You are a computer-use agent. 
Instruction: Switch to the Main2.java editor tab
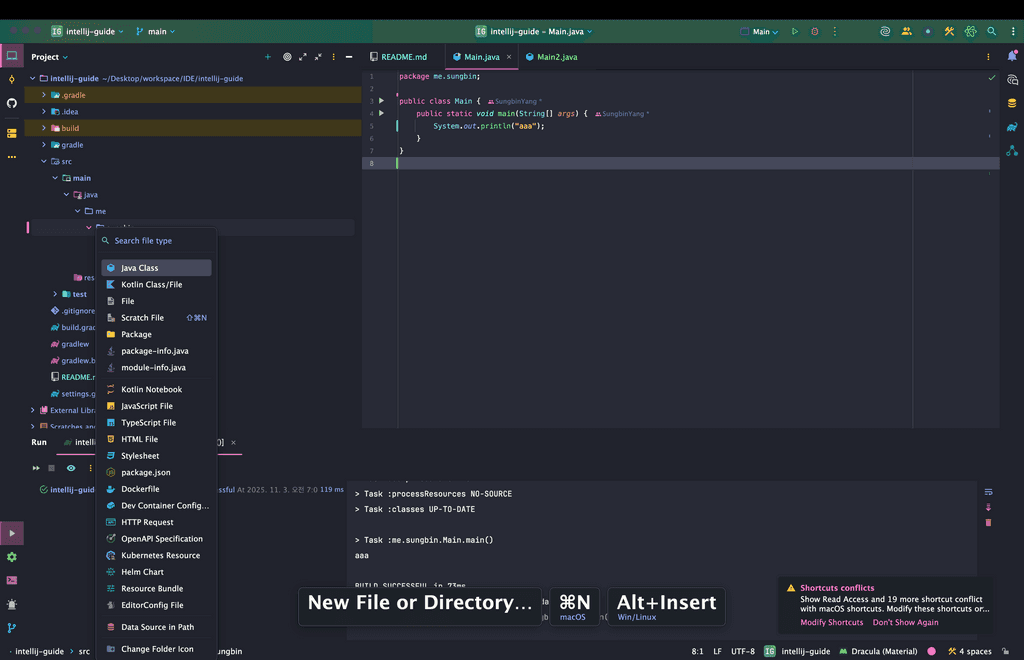[x=557, y=57]
